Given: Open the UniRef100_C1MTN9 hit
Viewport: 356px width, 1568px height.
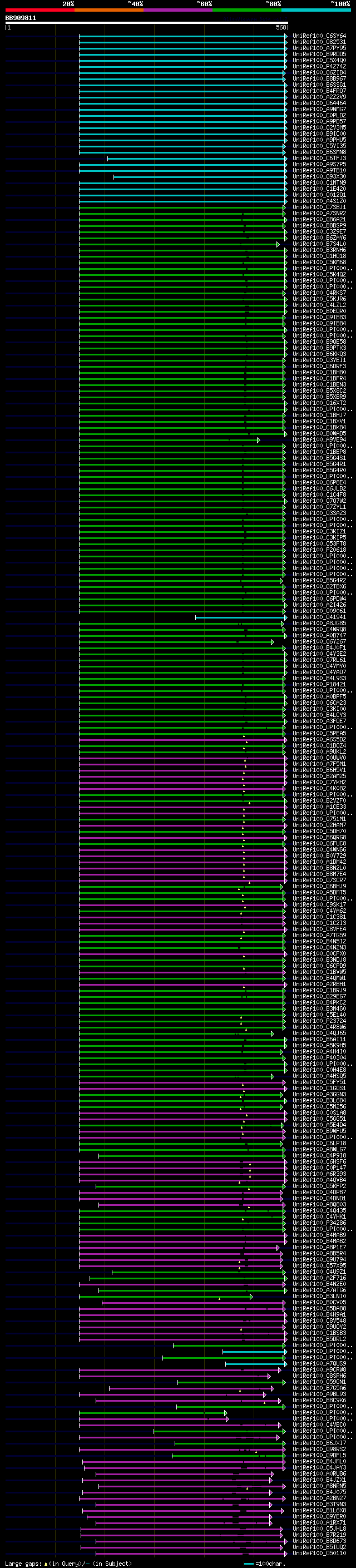Looking at the screenshot, I should pyautogui.click(x=319, y=182).
